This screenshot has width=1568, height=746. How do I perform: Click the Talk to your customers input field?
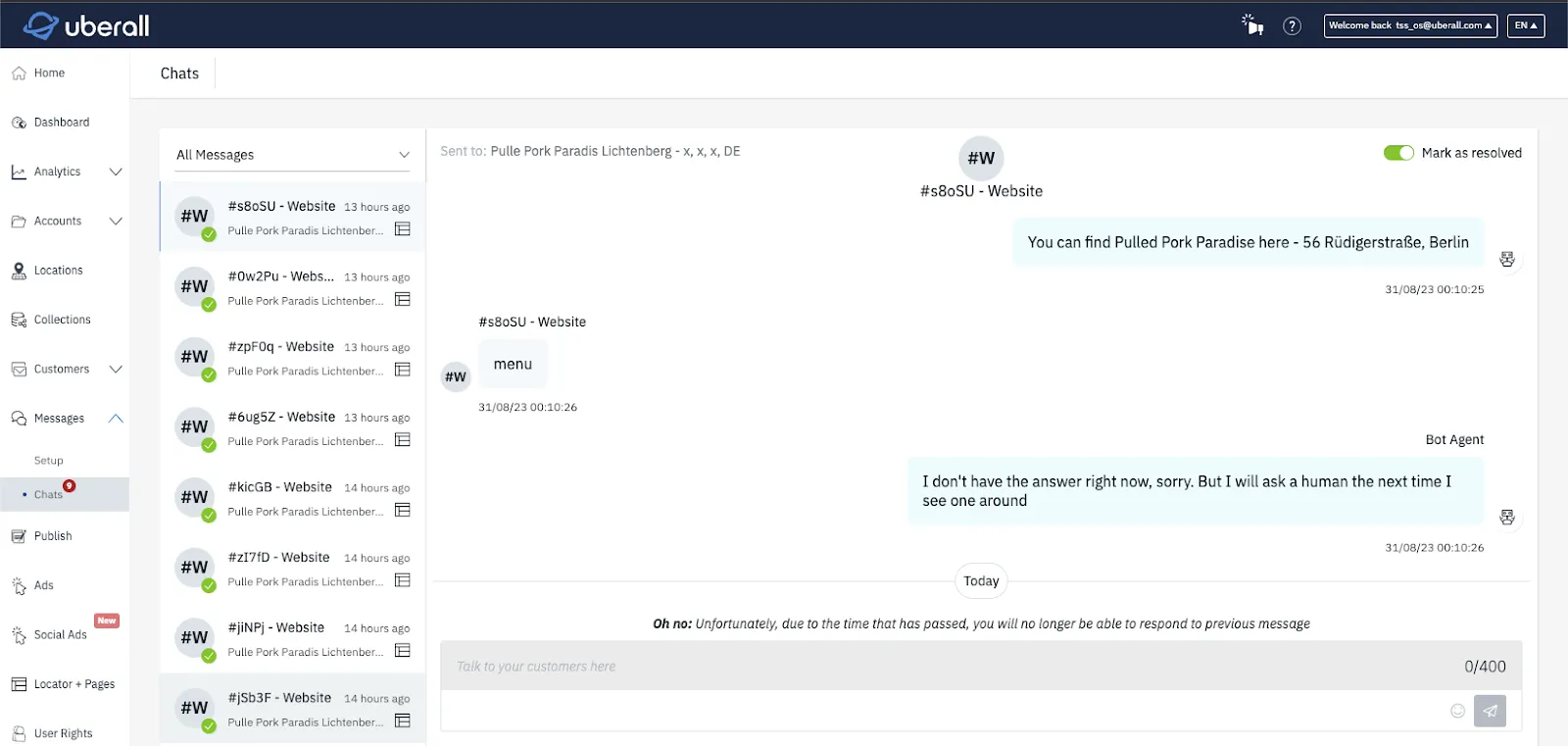[x=981, y=667]
